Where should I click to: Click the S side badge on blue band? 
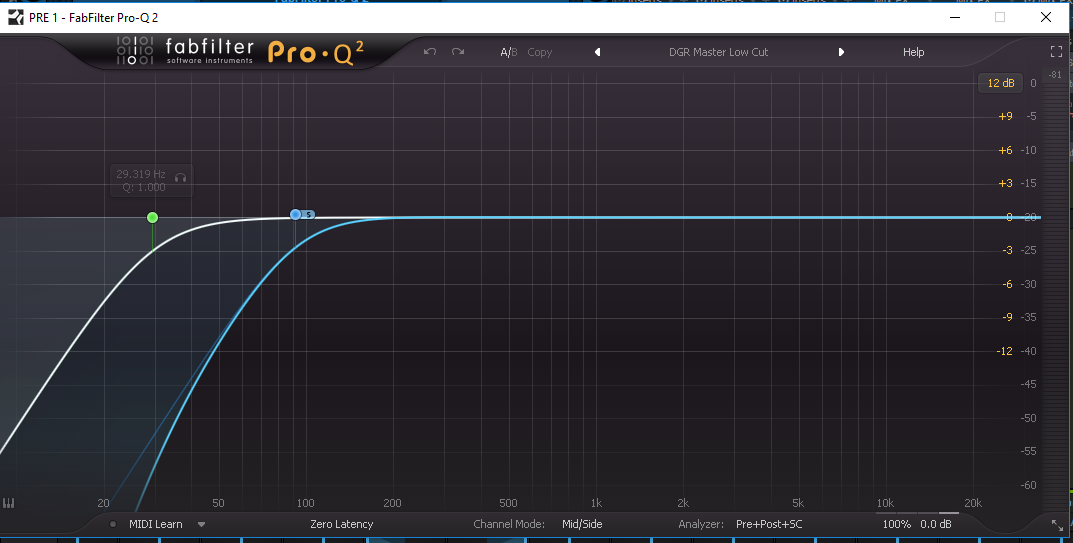pyautogui.click(x=309, y=214)
